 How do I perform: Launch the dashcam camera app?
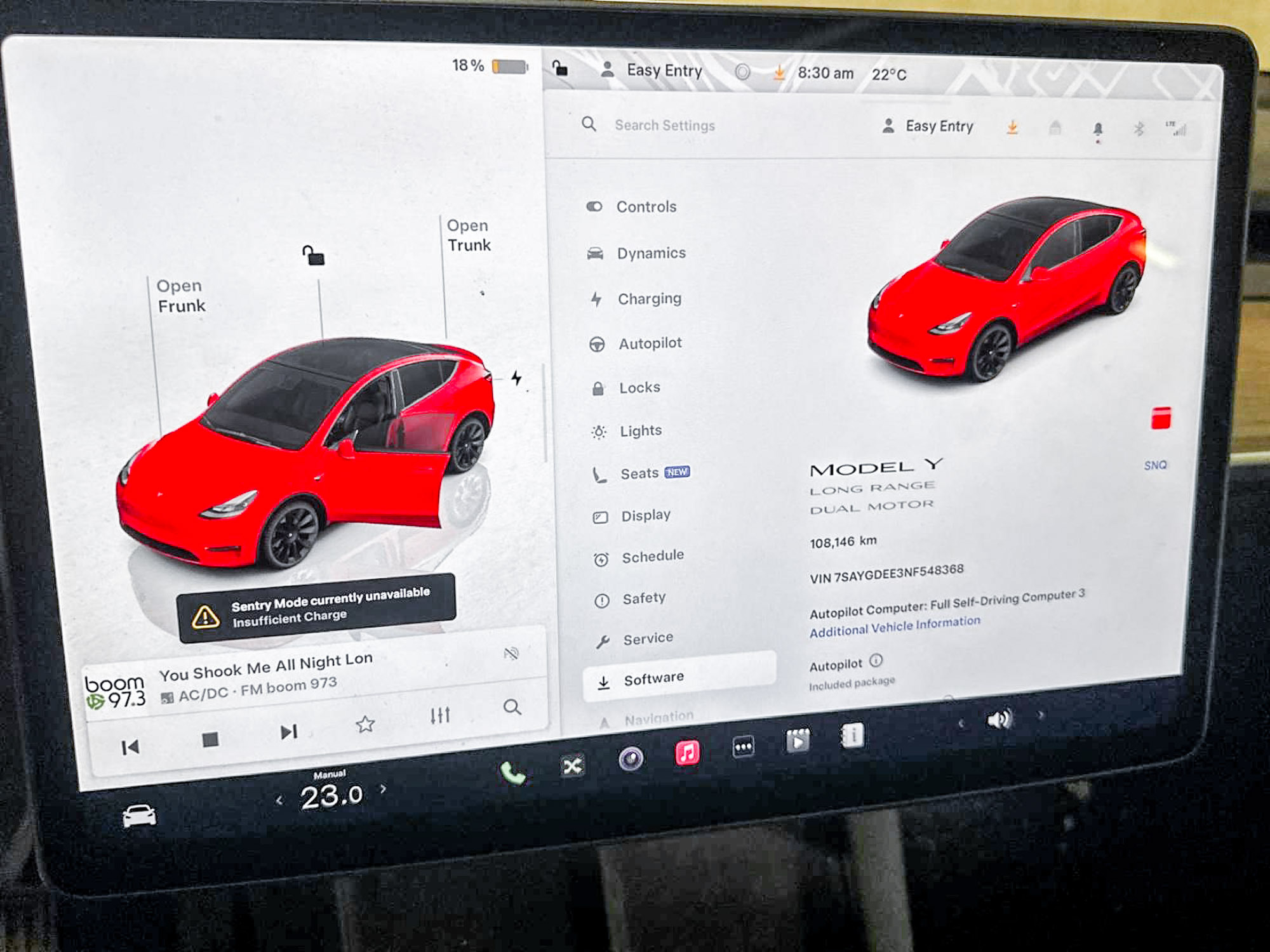[631, 758]
